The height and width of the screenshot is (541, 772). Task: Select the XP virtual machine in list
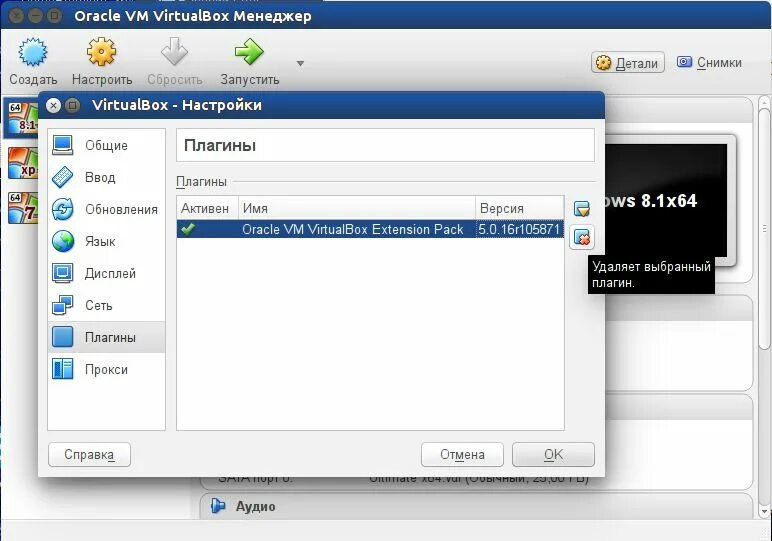[x=23, y=163]
